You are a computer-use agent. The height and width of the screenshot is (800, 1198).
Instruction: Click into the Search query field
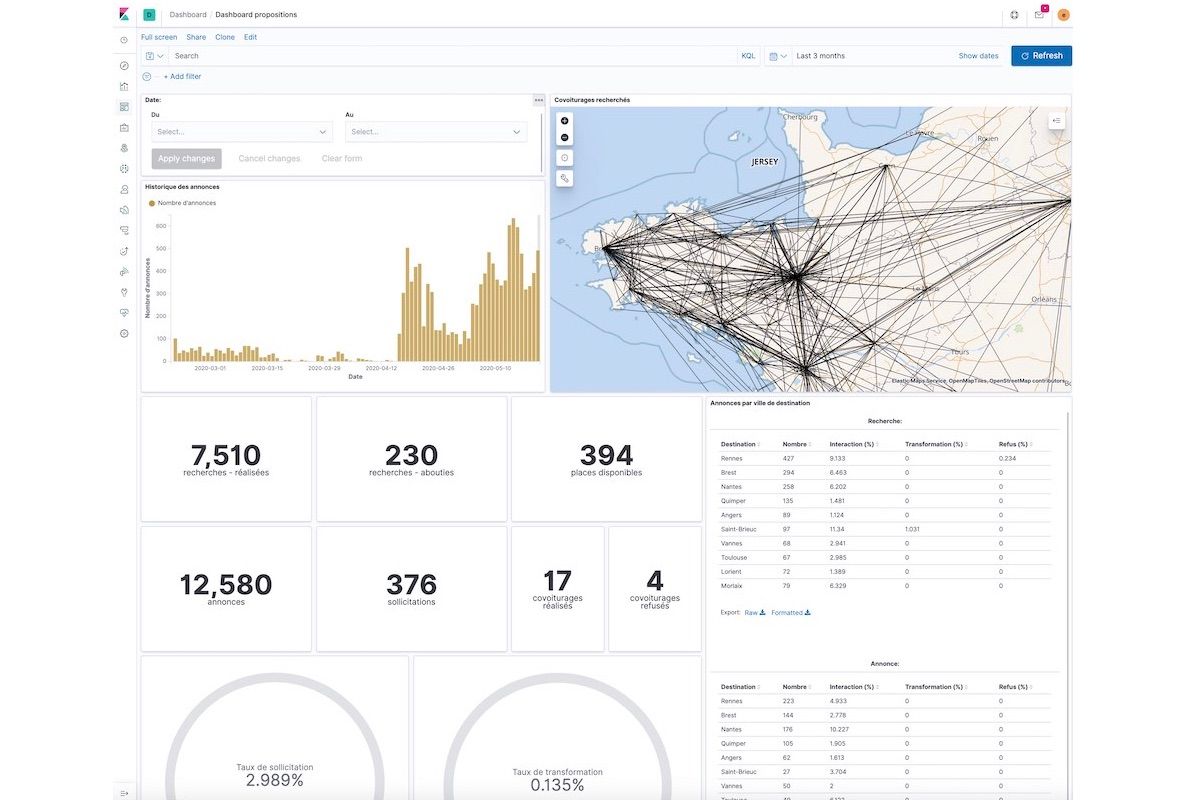tap(400, 55)
